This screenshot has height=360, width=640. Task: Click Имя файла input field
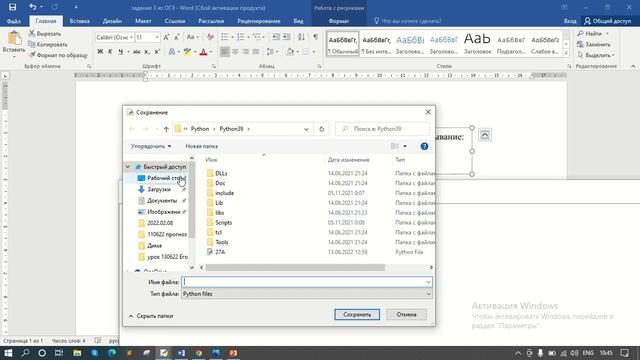pyautogui.click(x=307, y=282)
